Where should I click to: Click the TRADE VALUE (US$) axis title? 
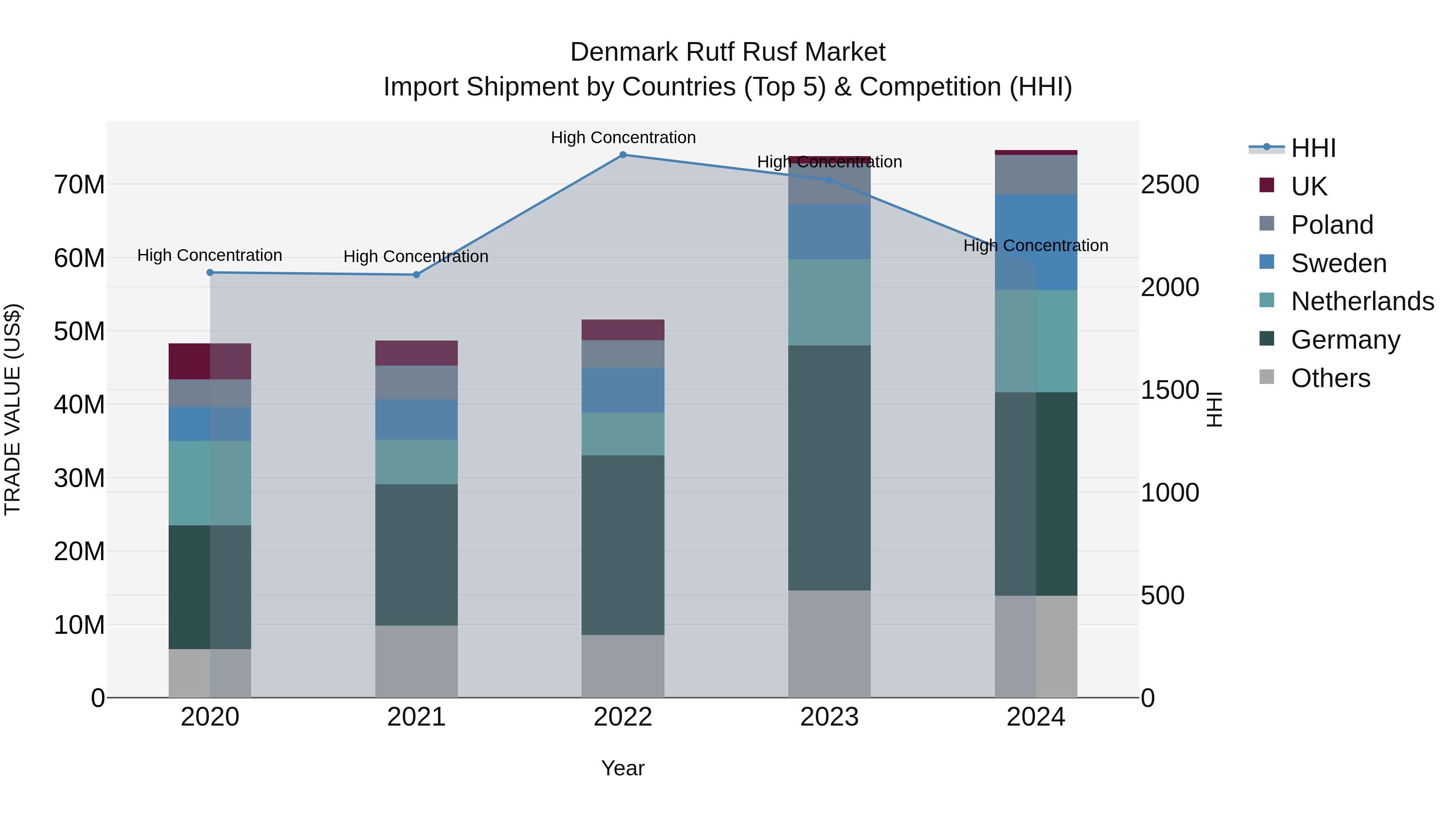(x=13, y=409)
